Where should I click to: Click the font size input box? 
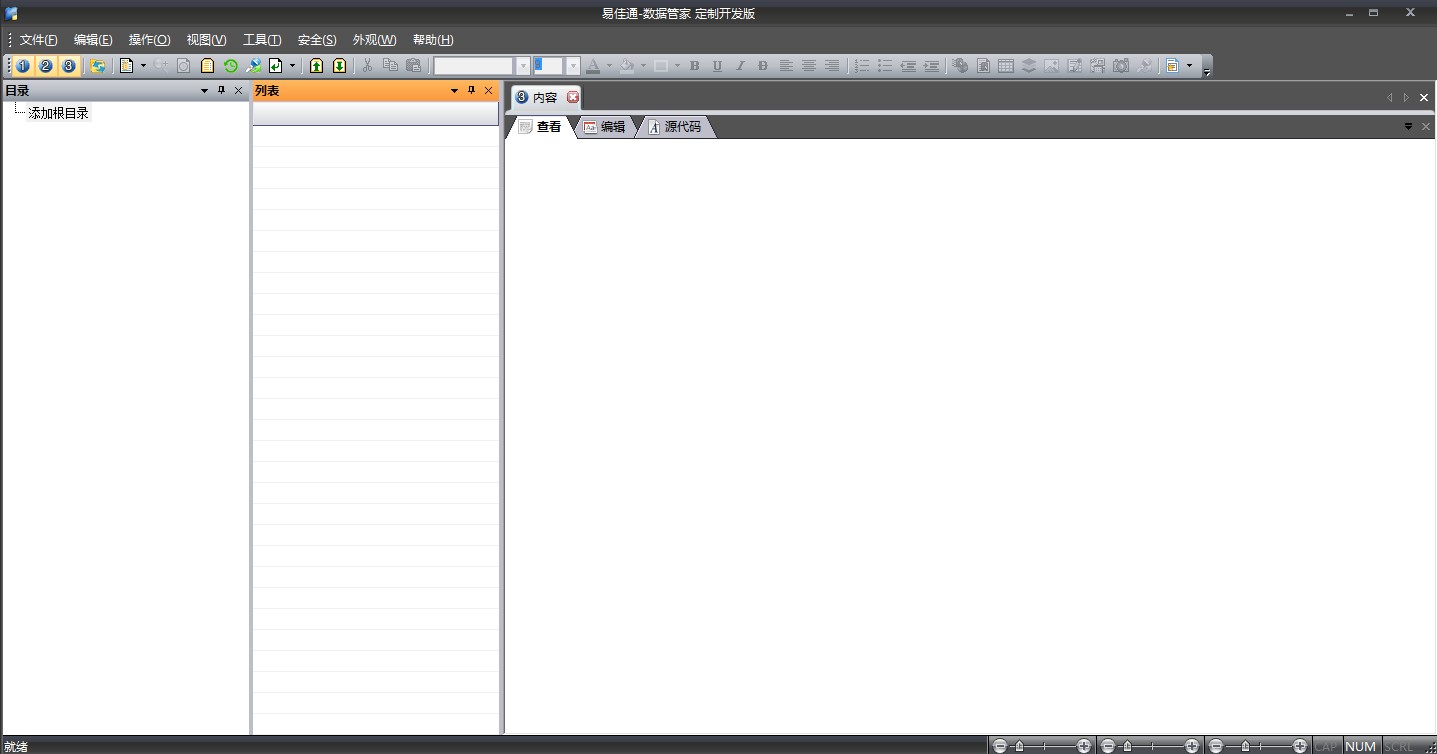[x=549, y=66]
